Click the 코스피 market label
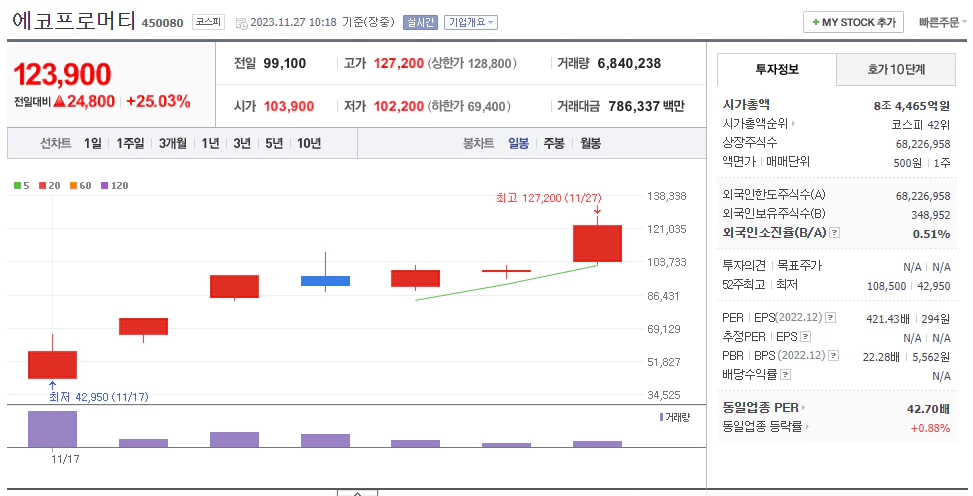This screenshot has height=496, width=973. coord(208,22)
